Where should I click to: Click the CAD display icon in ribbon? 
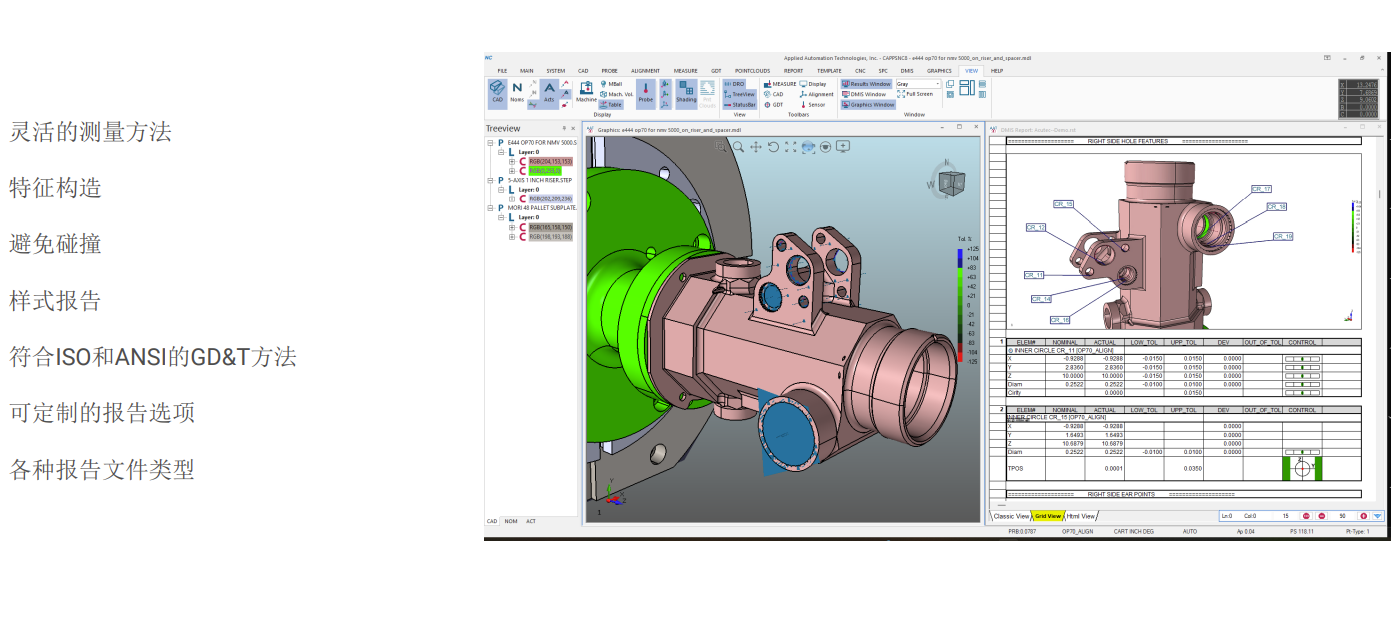(497, 92)
